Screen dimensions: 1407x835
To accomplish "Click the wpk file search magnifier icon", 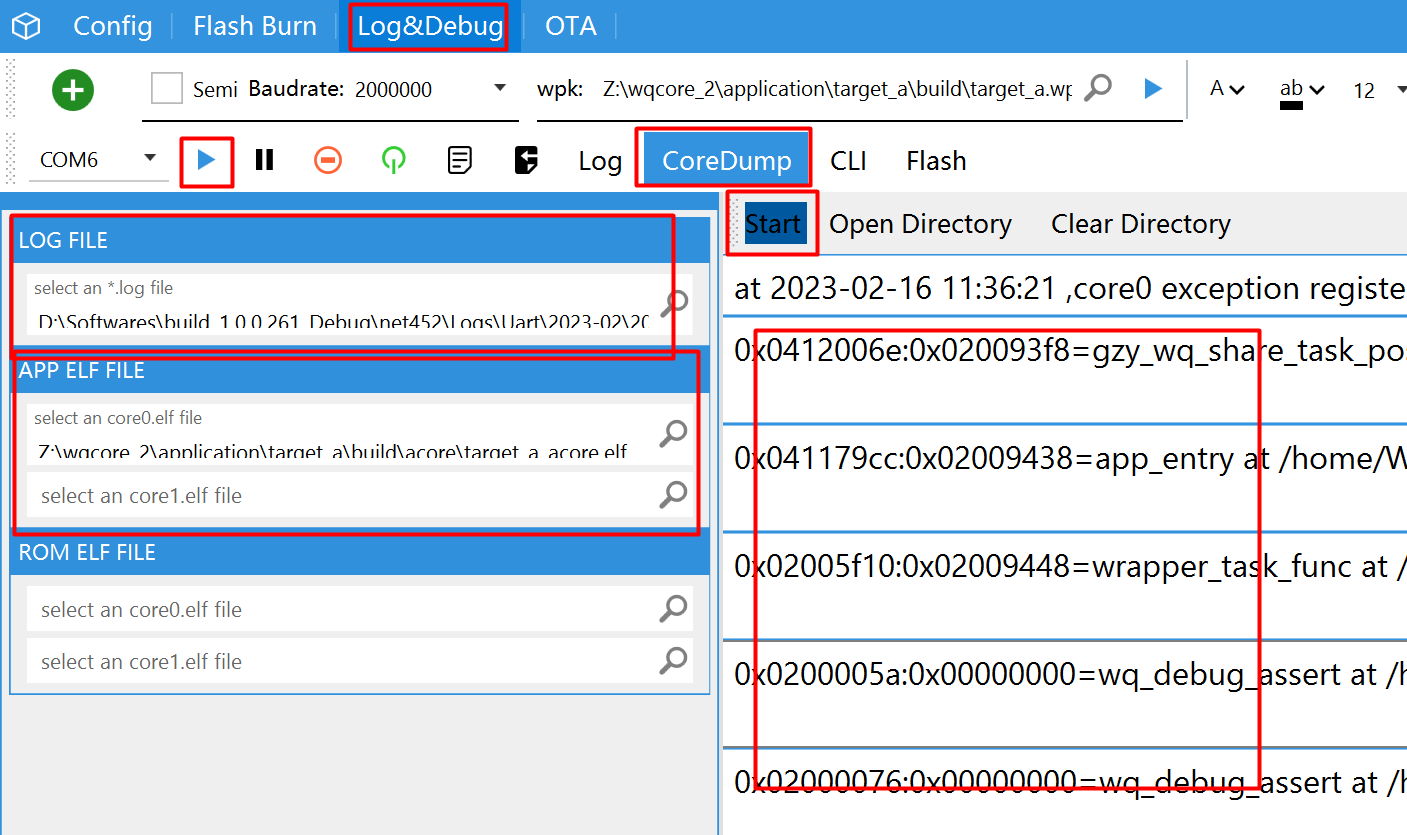I will pos(1098,88).
